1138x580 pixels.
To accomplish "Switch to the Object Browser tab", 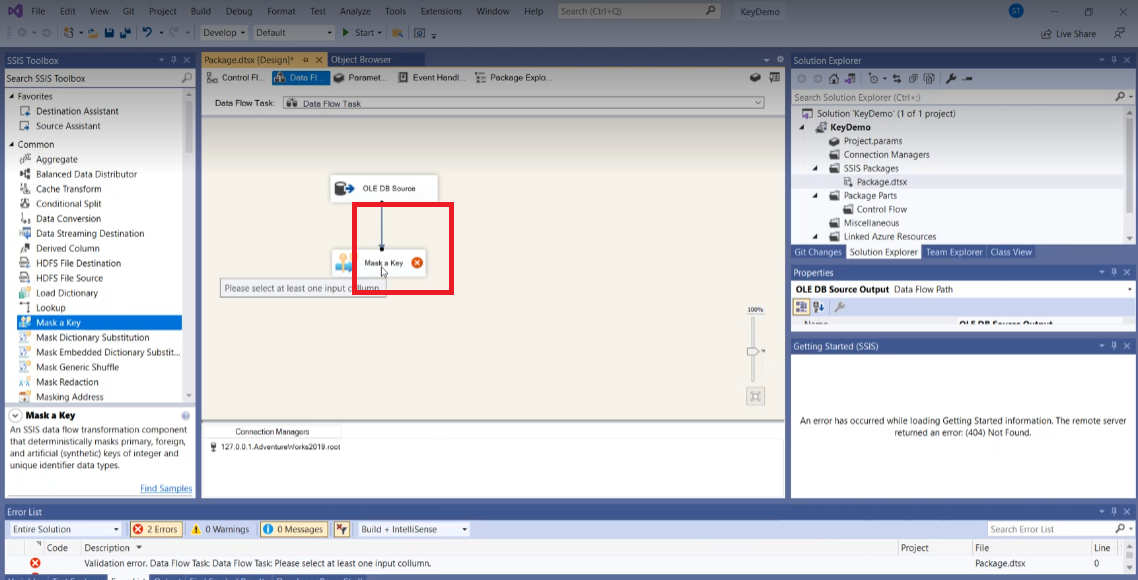I will (x=361, y=60).
